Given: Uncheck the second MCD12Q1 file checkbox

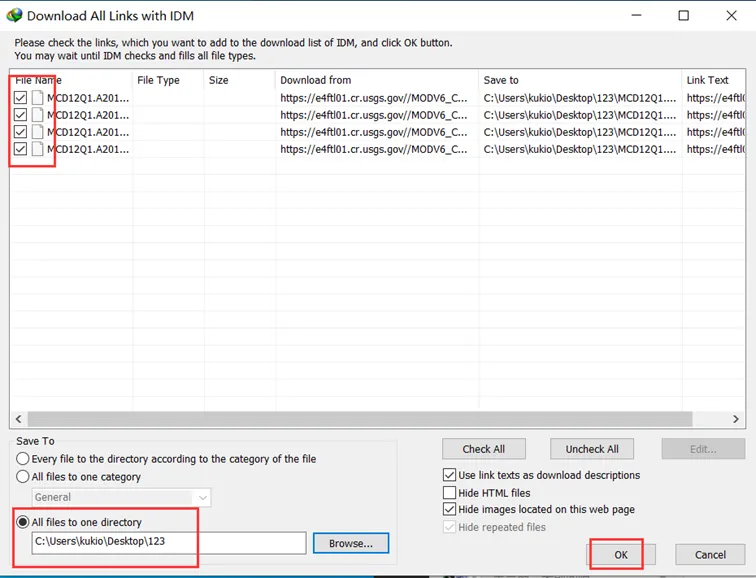Looking at the screenshot, I should pyautogui.click(x=20, y=115).
